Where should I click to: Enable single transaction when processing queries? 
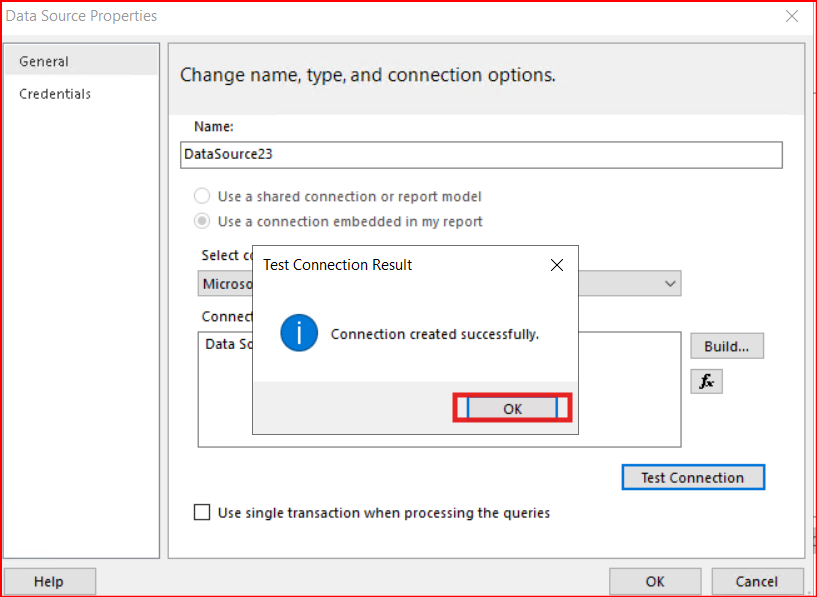tap(202, 513)
